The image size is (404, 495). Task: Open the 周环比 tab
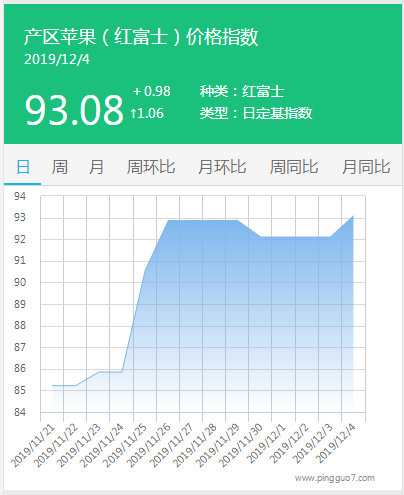pyautogui.click(x=151, y=167)
